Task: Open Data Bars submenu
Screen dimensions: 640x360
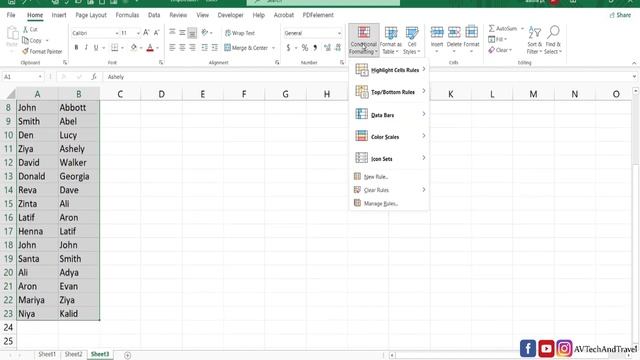Action: (389, 115)
